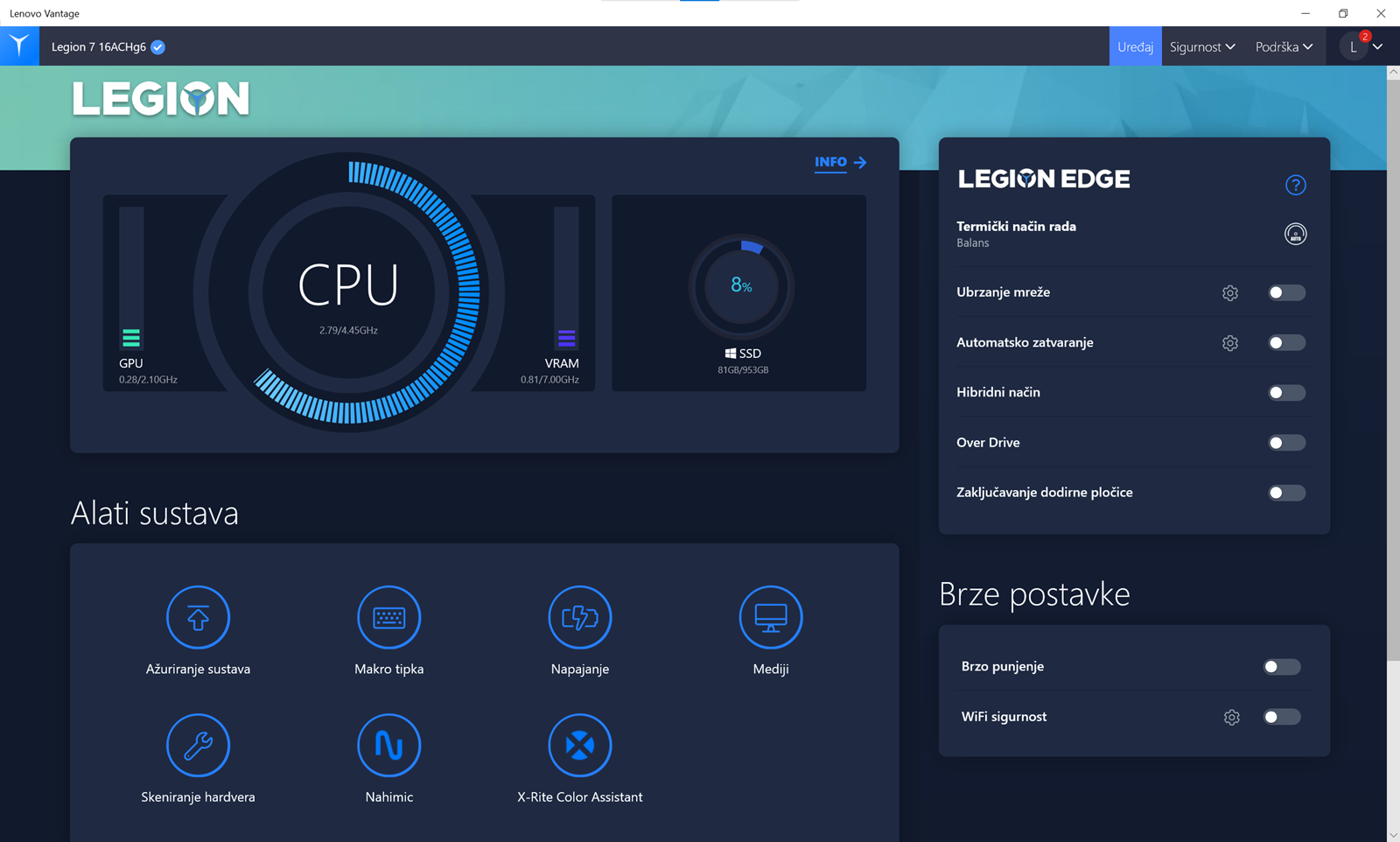Click the vertical scrollbar up arrow
The height and width of the screenshot is (842, 1400).
1393,74
